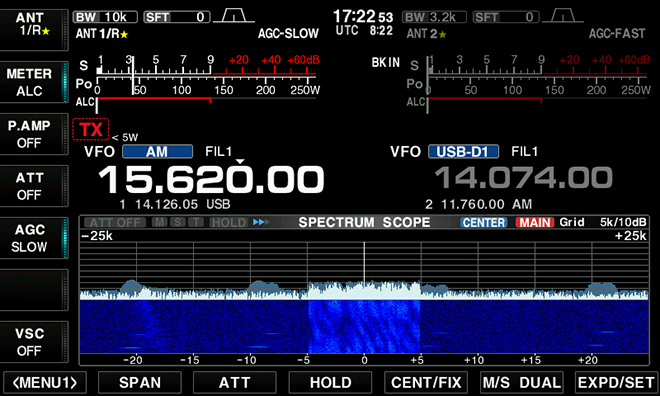Toggle the P.AMP OFF setting
Image resolution: width=660 pixels, height=396 pixels.
click(x=34, y=134)
